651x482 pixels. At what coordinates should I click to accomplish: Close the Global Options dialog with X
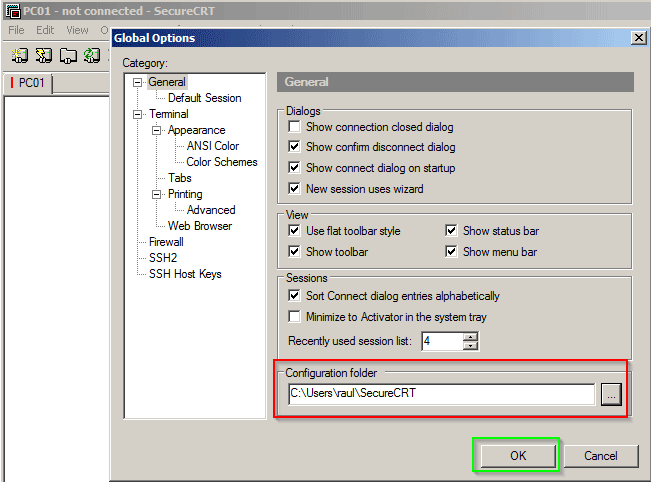coord(639,37)
